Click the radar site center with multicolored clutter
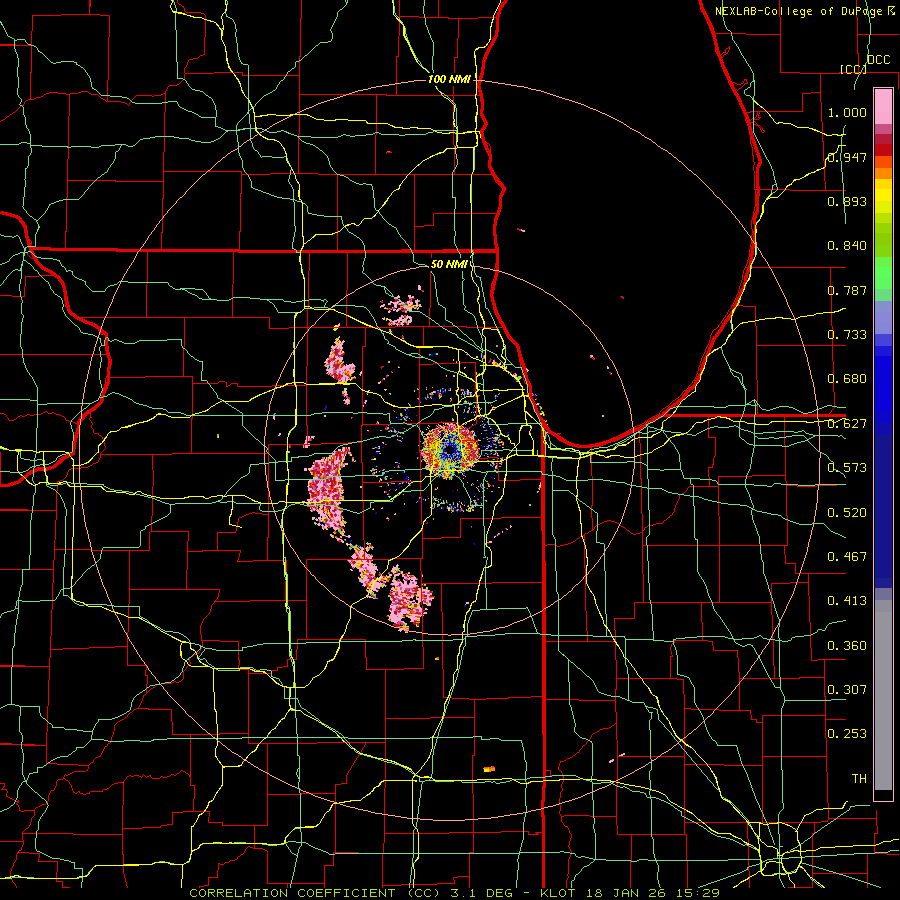This screenshot has width=900, height=900. [449, 451]
